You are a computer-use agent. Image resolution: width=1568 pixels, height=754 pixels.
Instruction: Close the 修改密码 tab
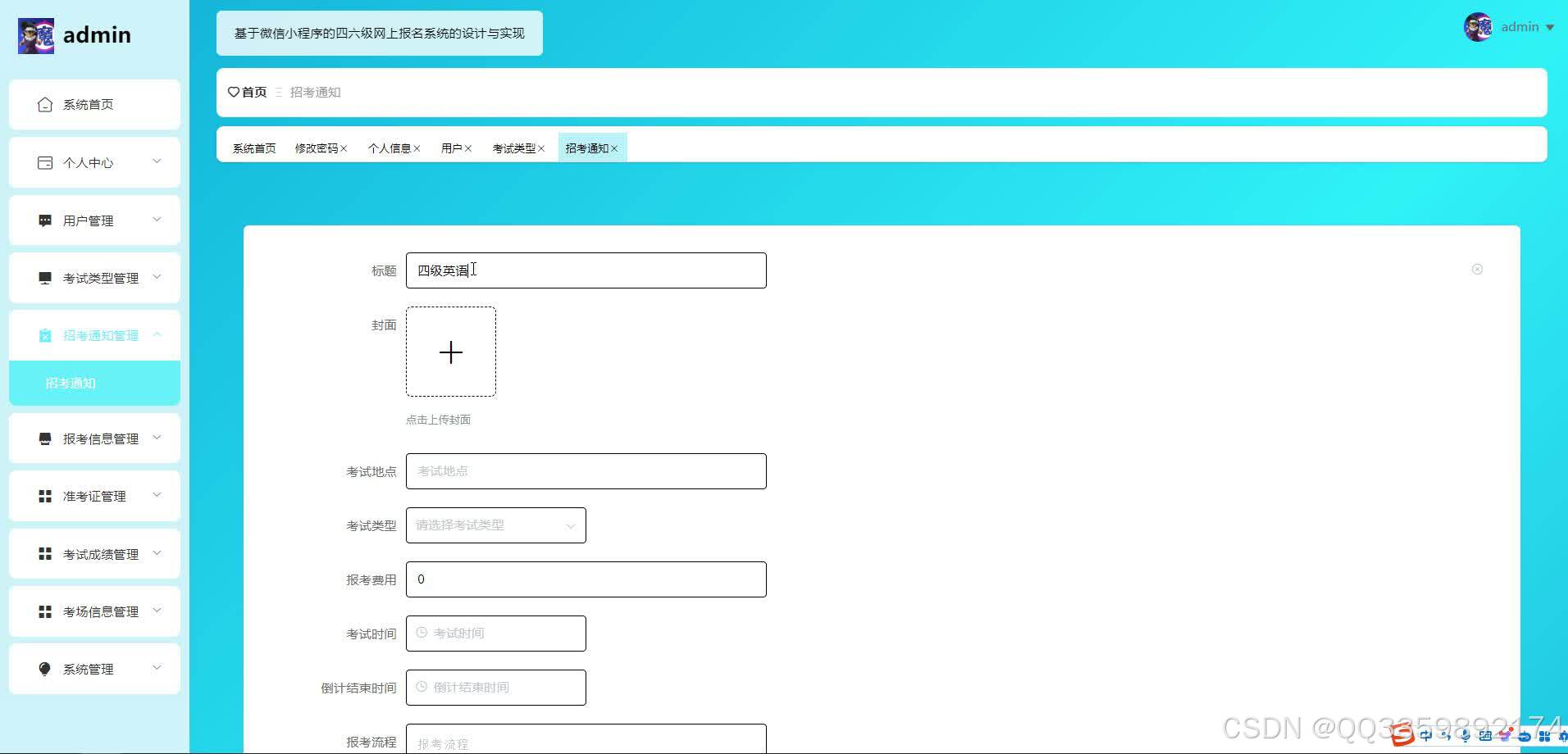[x=344, y=148]
